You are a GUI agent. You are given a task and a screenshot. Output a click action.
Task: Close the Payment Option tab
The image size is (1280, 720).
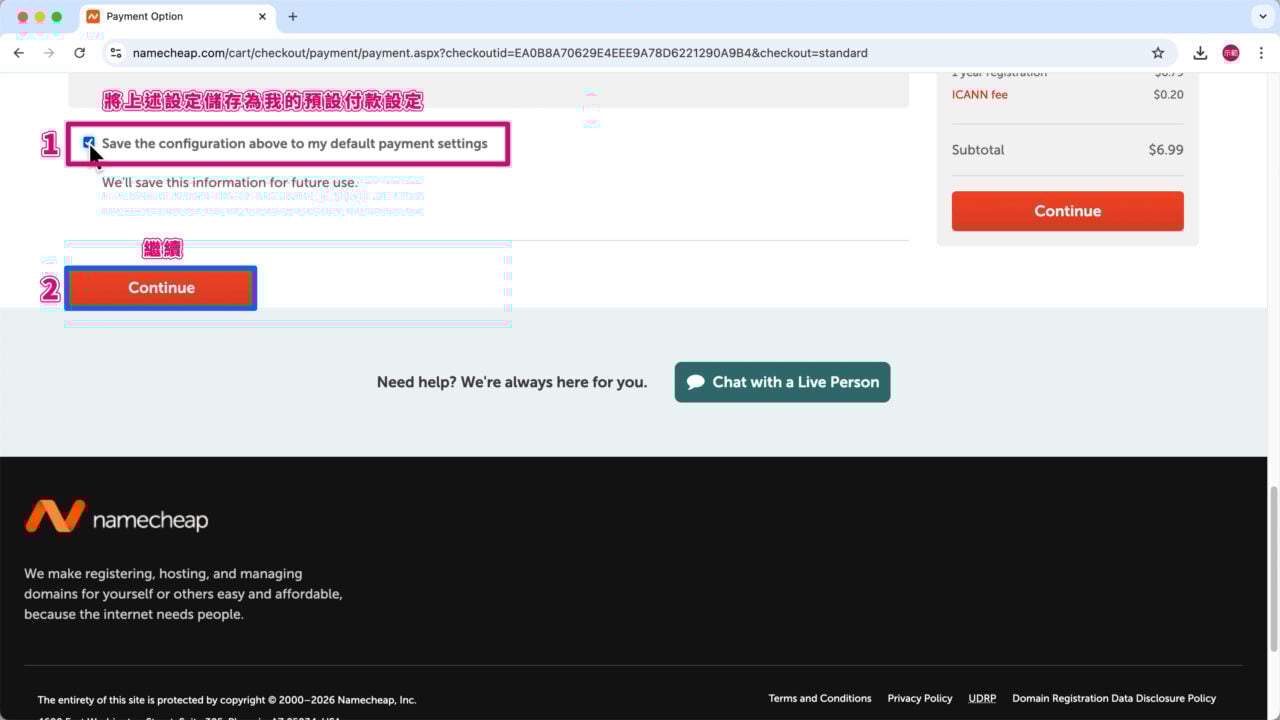[x=263, y=17]
